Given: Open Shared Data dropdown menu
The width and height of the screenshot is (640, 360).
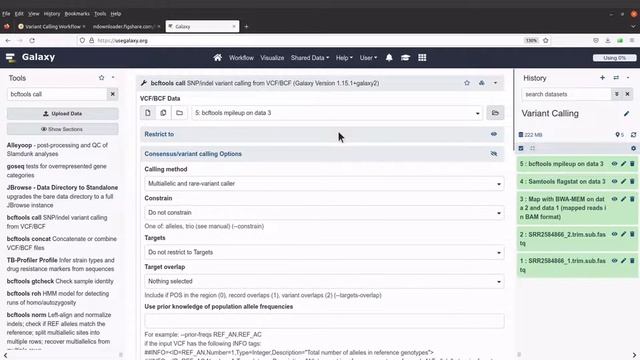Looking at the screenshot, I should pos(310,58).
